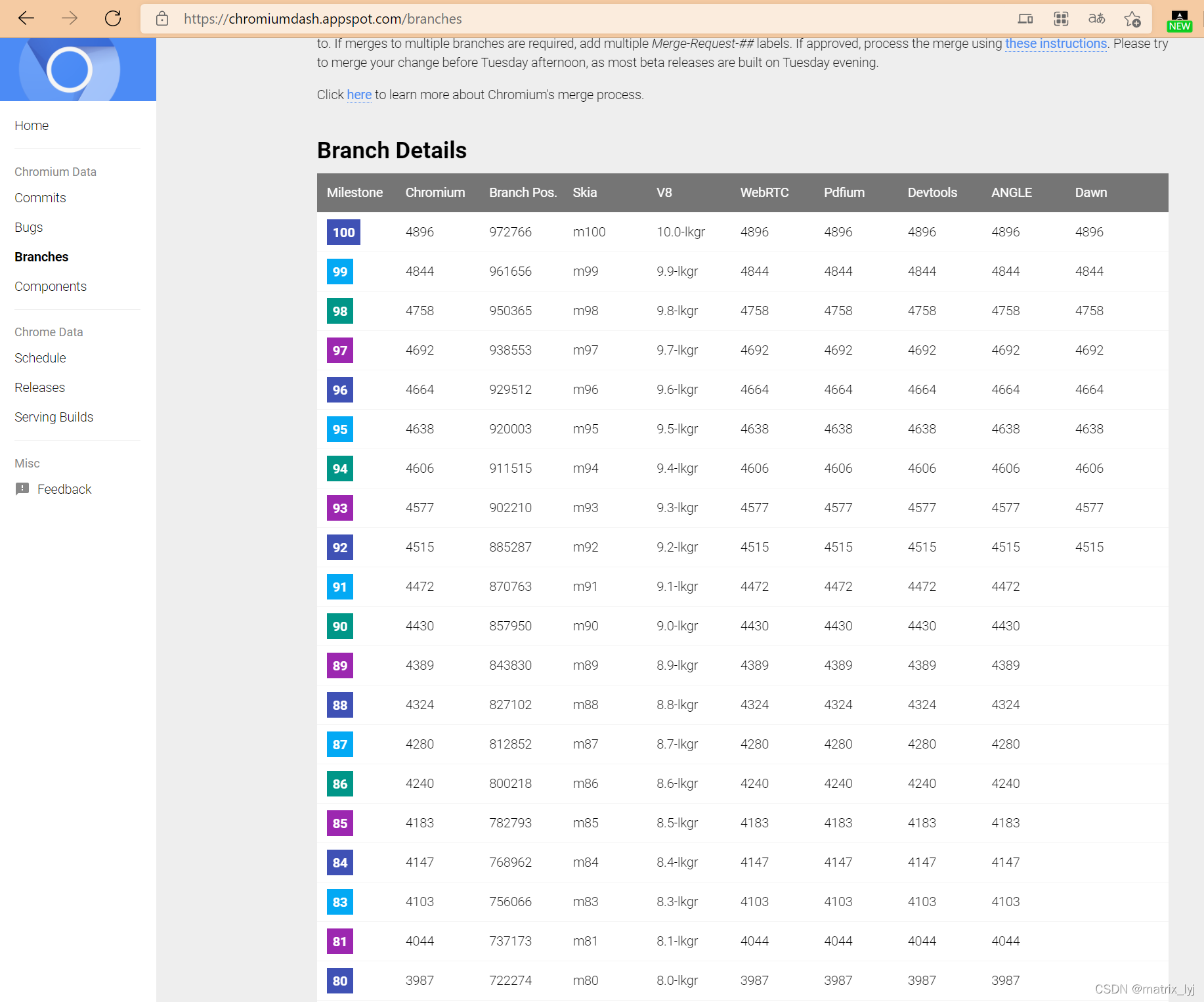This screenshot has width=1204, height=1002.
Task: Open Bugs in the sidebar
Action: 28,227
